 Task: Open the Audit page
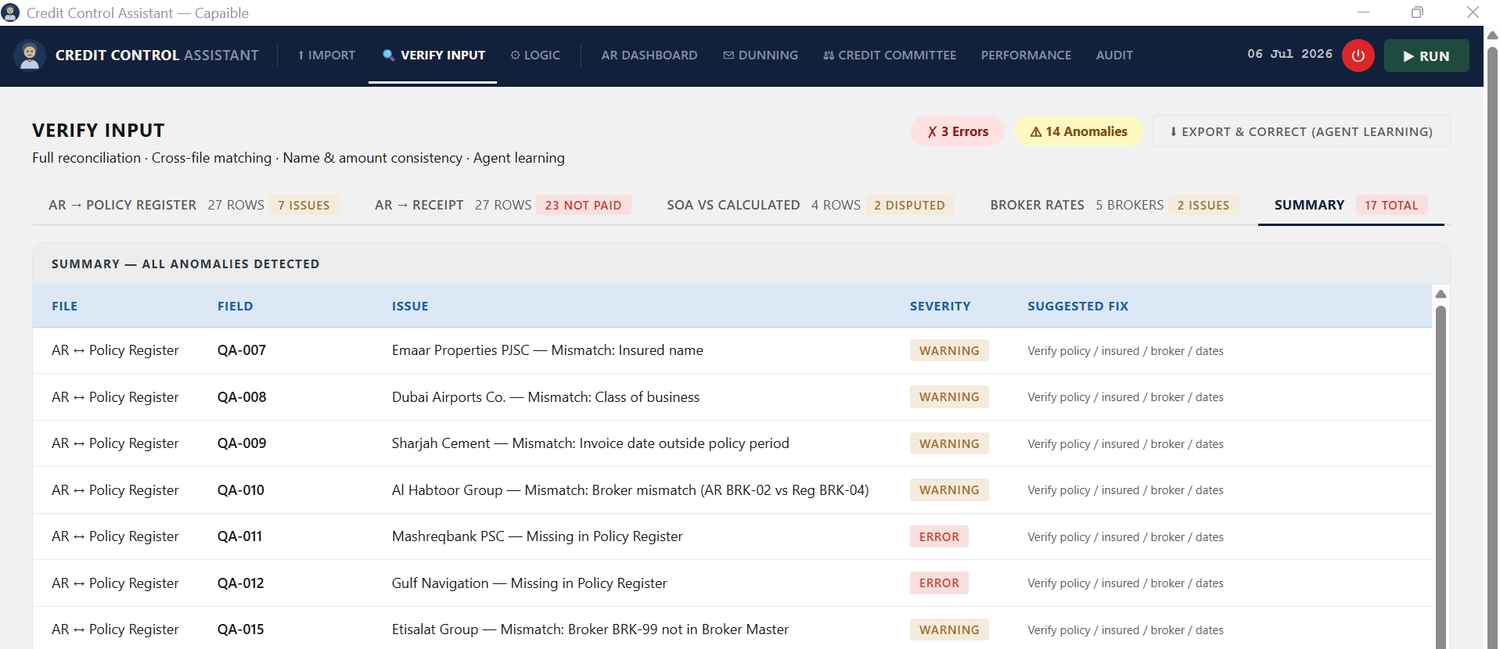point(1114,55)
